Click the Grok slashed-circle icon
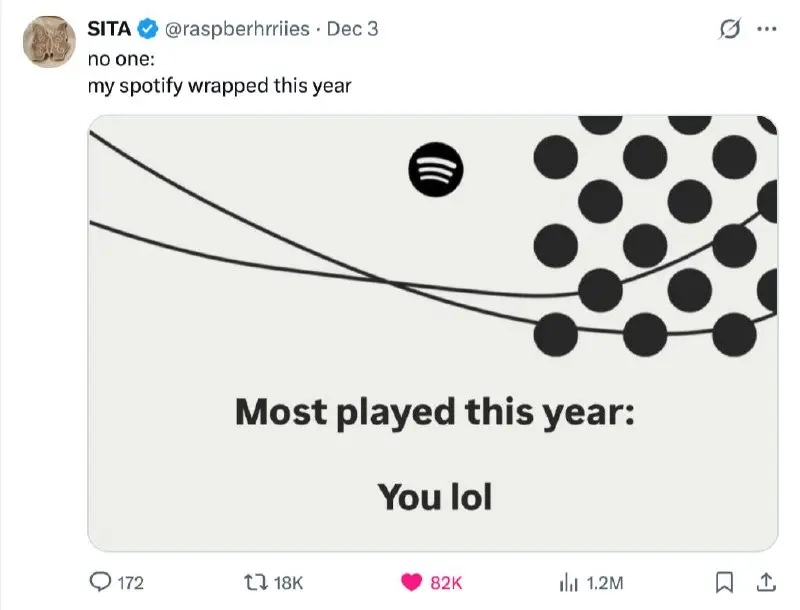 point(729,29)
